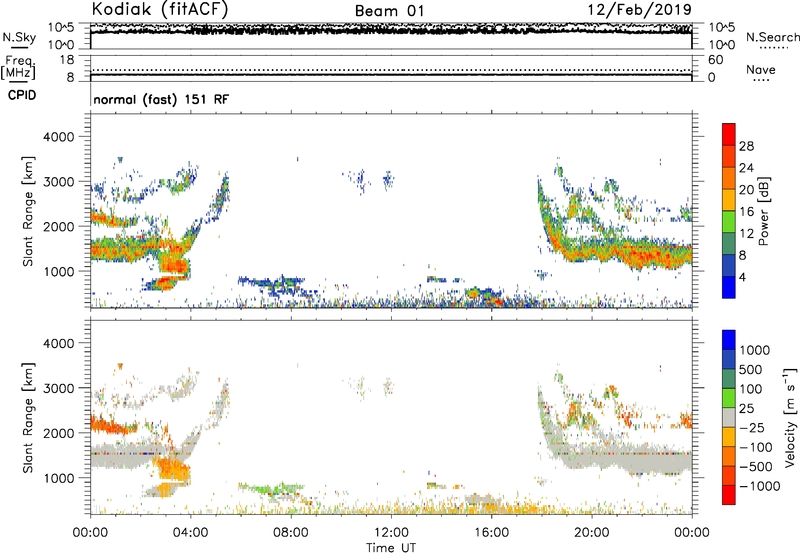Click the 'normal (fast) 151 RF' text
Viewport: 800px width, 554px height.
click(161, 99)
